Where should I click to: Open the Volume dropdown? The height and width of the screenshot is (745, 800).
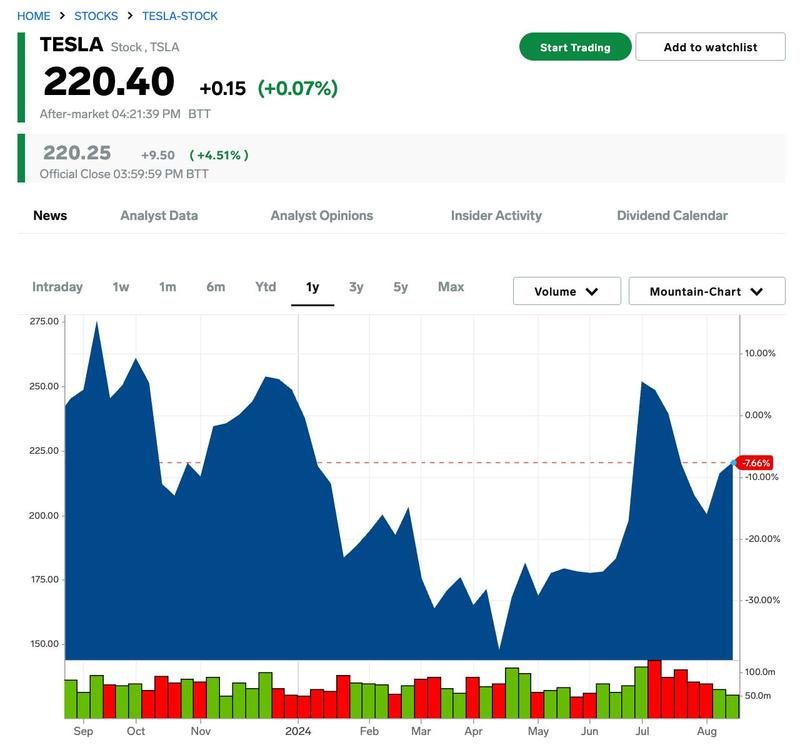point(566,291)
